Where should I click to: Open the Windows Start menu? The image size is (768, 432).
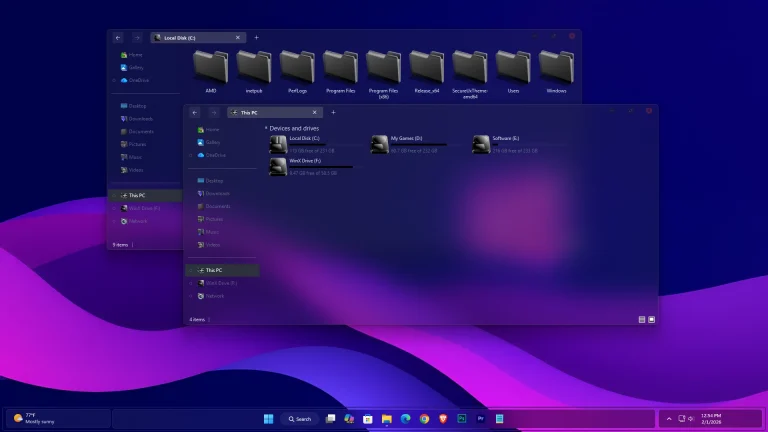click(x=268, y=419)
